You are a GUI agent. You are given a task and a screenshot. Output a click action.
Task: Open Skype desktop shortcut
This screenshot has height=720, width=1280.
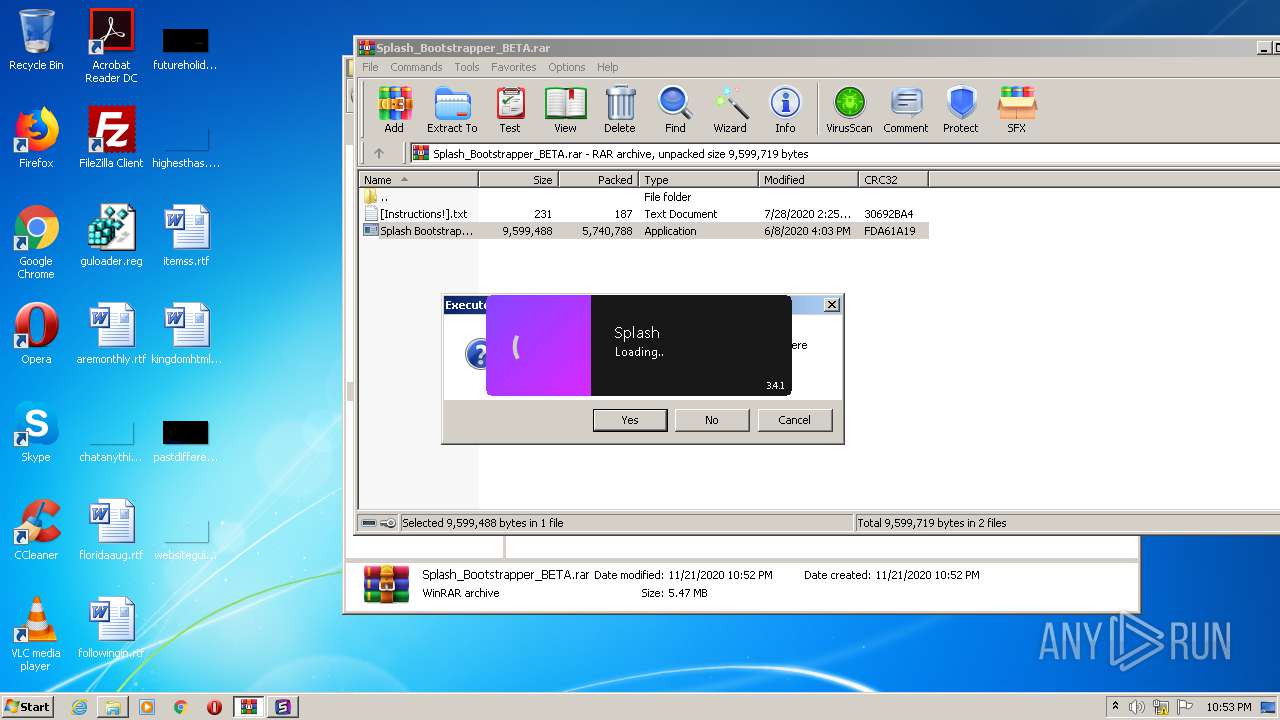tap(36, 432)
